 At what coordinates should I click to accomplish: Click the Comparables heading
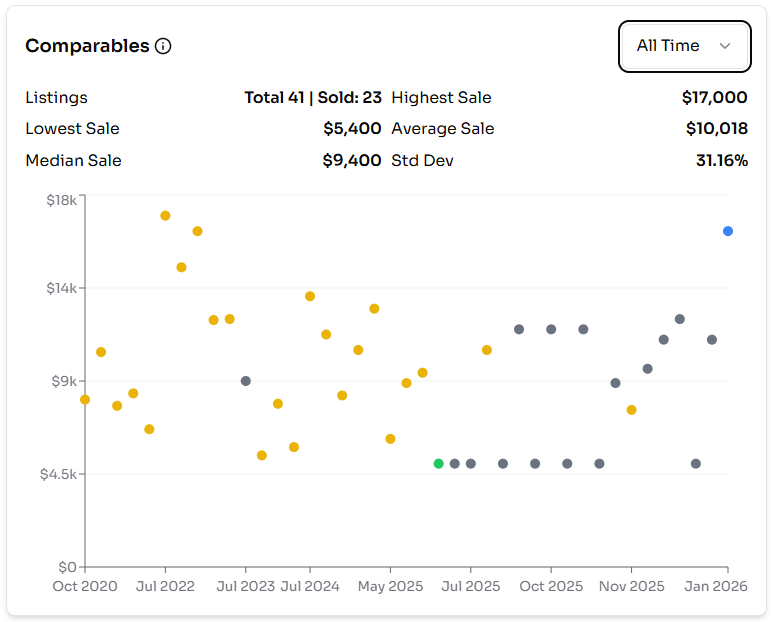click(x=87, y=46)
